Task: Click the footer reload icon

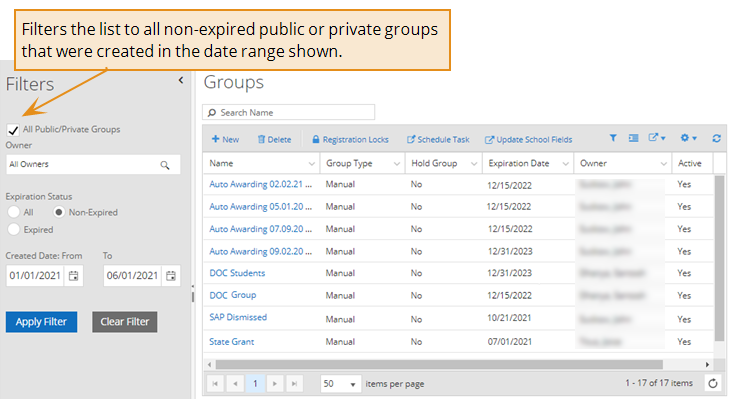Action: (x=713, y=384)
